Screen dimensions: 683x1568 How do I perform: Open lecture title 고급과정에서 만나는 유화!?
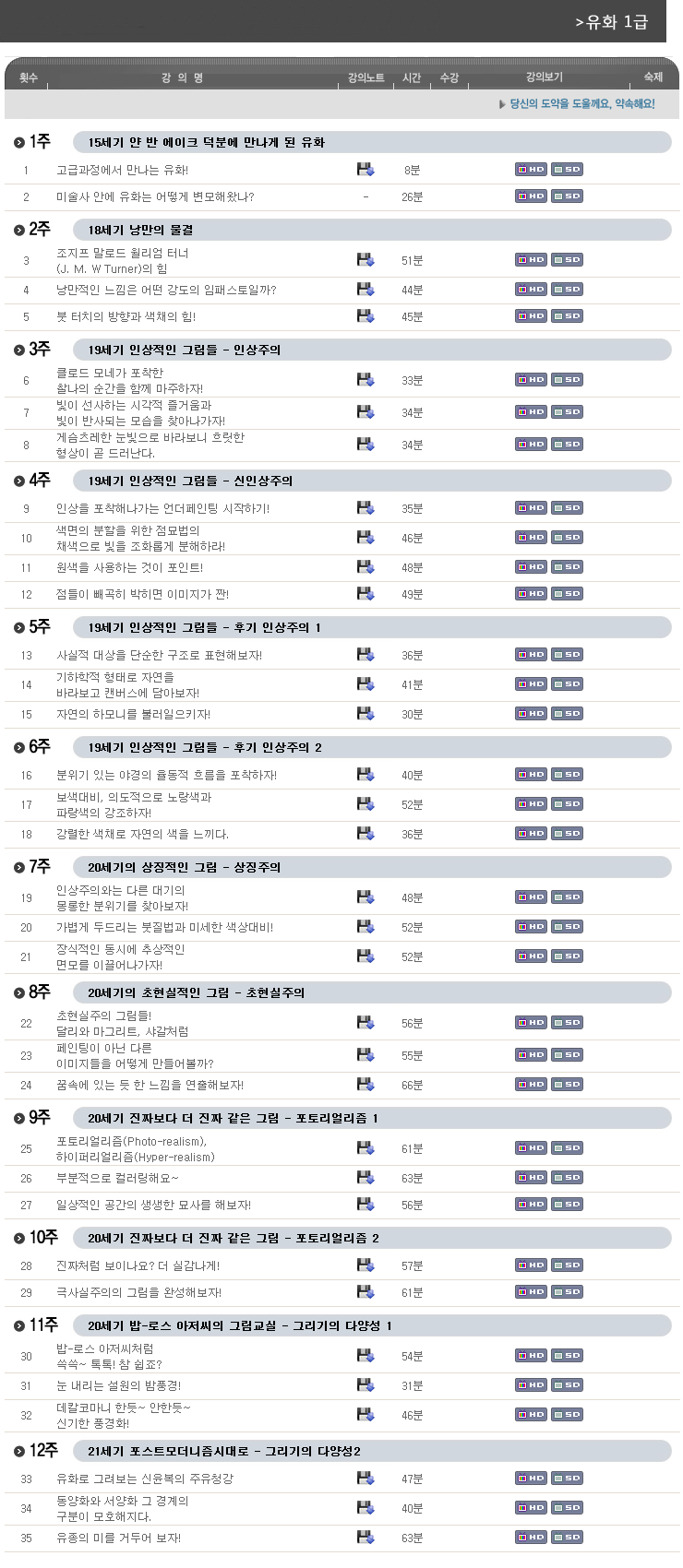[122, 170]
